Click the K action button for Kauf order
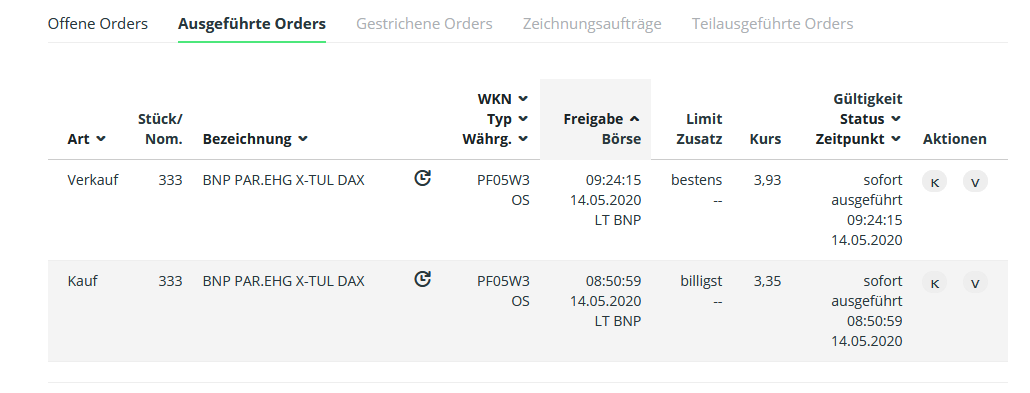1030x393 pixels. point(934,283)
